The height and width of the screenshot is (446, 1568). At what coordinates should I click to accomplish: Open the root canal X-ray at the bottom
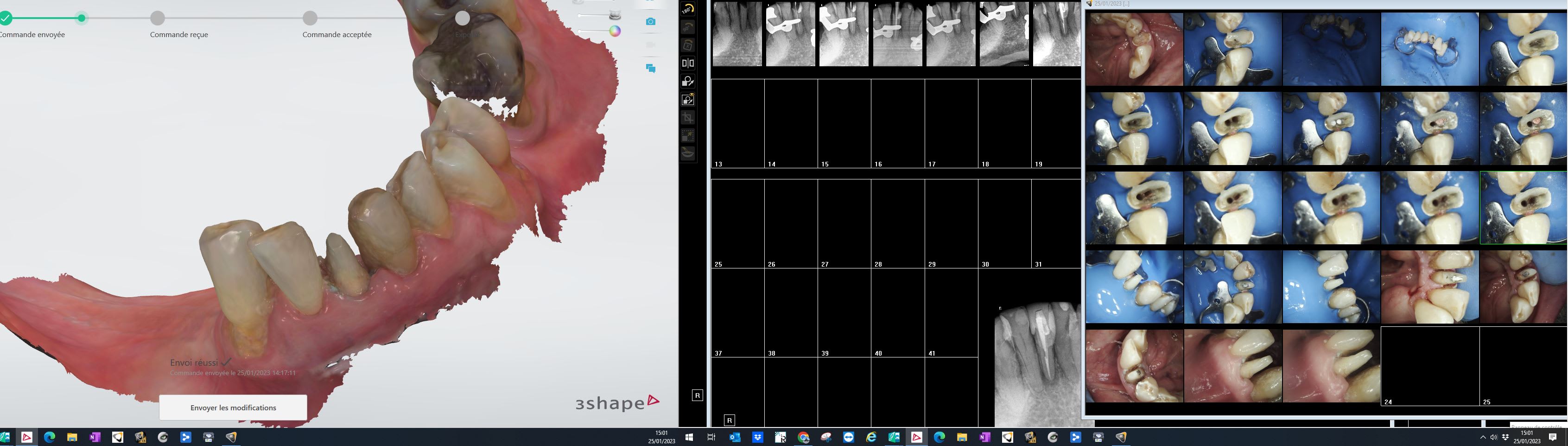(x=1038, y=364)
